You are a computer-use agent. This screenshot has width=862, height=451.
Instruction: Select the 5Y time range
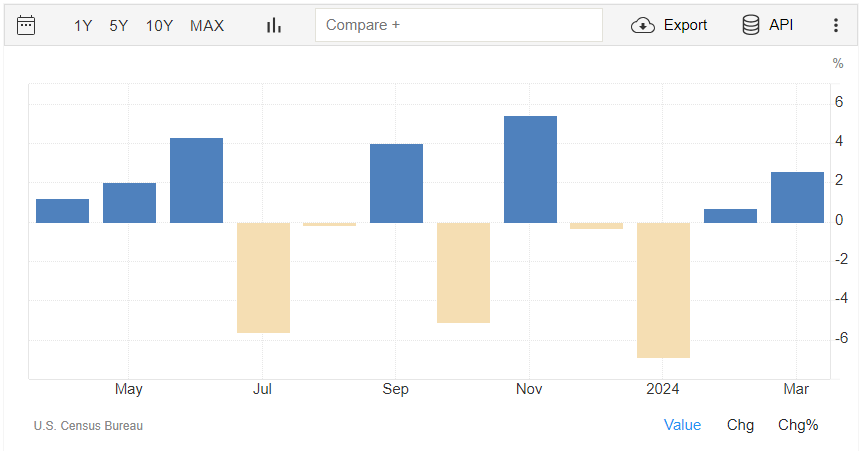pos(119,25)
